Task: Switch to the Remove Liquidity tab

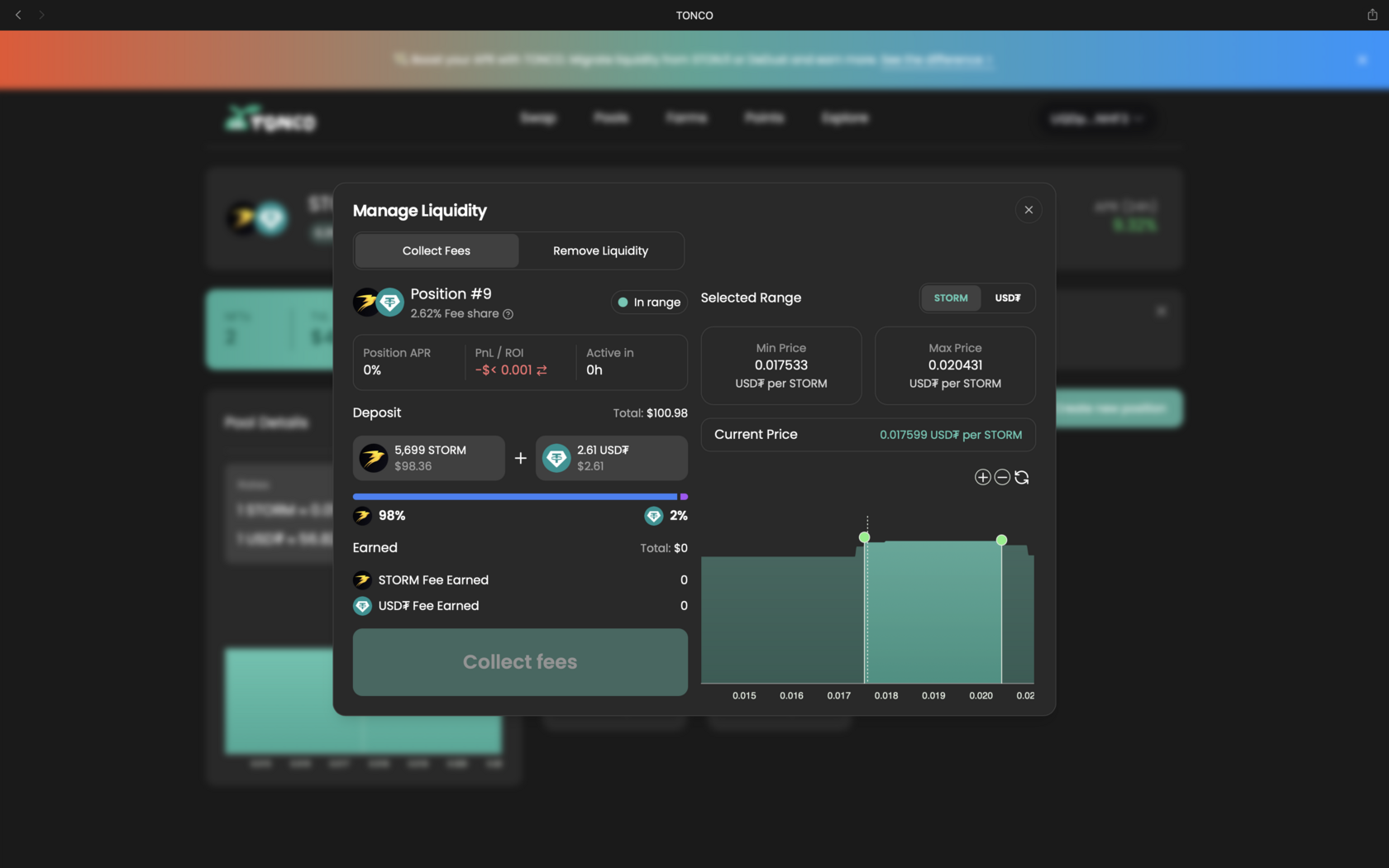Action: click(601, 250)
